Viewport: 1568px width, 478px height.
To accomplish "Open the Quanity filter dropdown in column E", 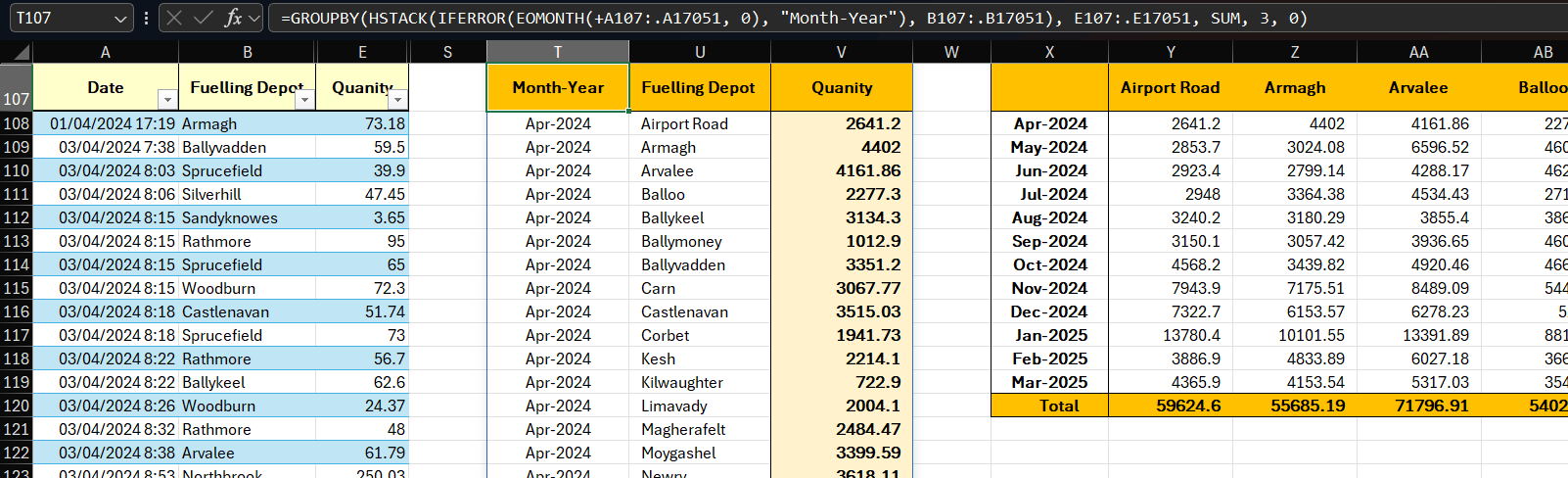I will [397, 100].
